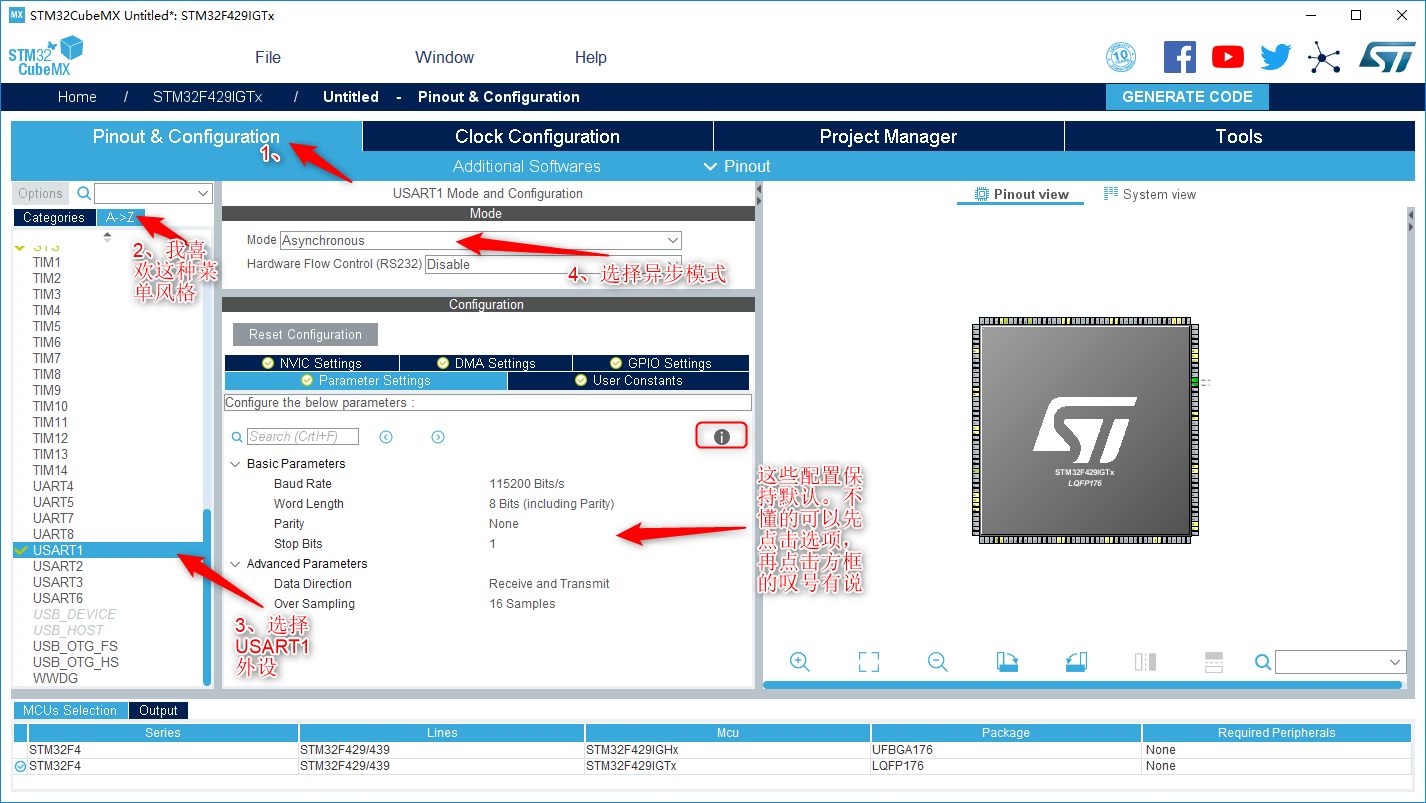Rotate the chip view counterclockwise
Viewport: 1426px width, 803px height.
1075,662
